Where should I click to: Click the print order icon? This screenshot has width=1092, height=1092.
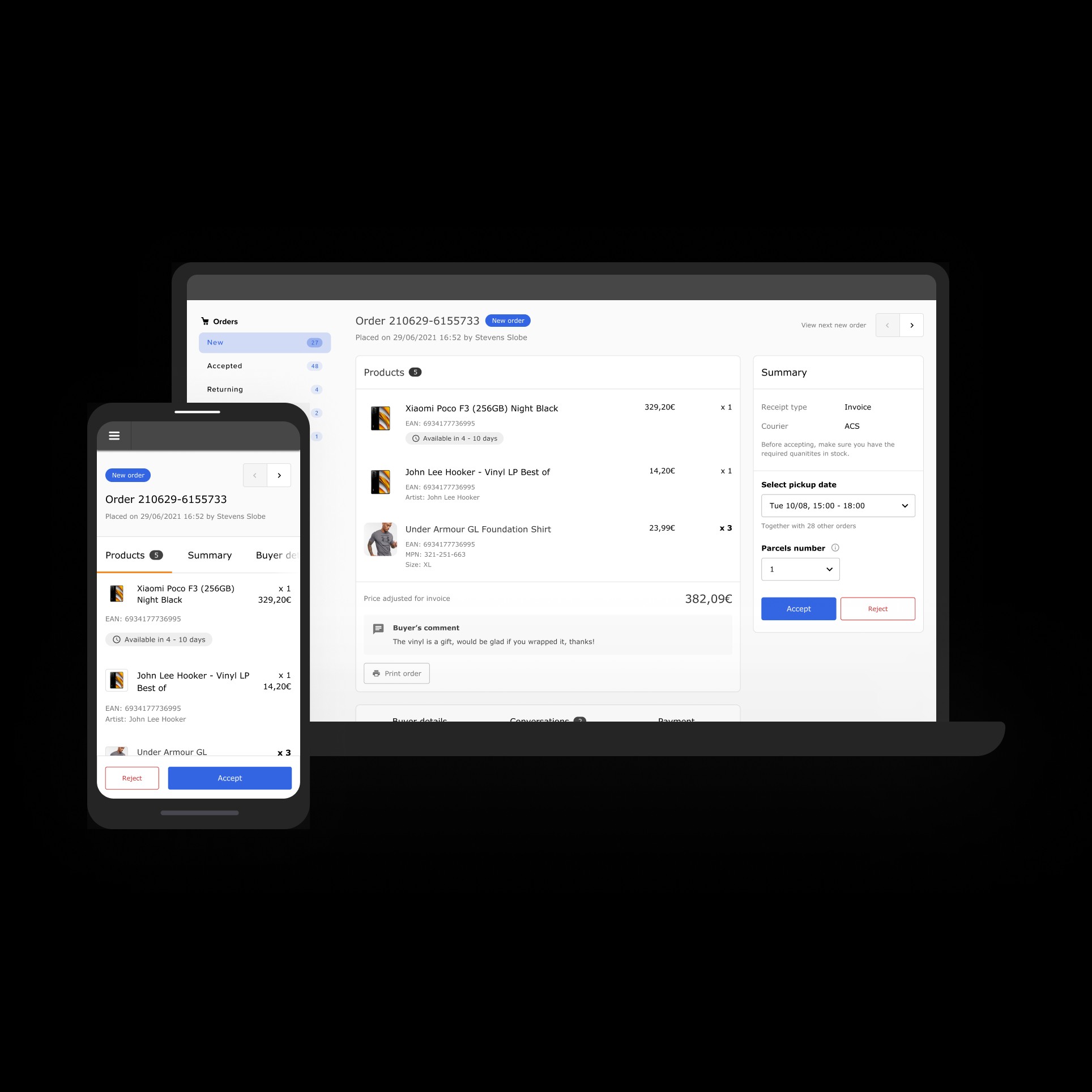(x=377, y=672)
